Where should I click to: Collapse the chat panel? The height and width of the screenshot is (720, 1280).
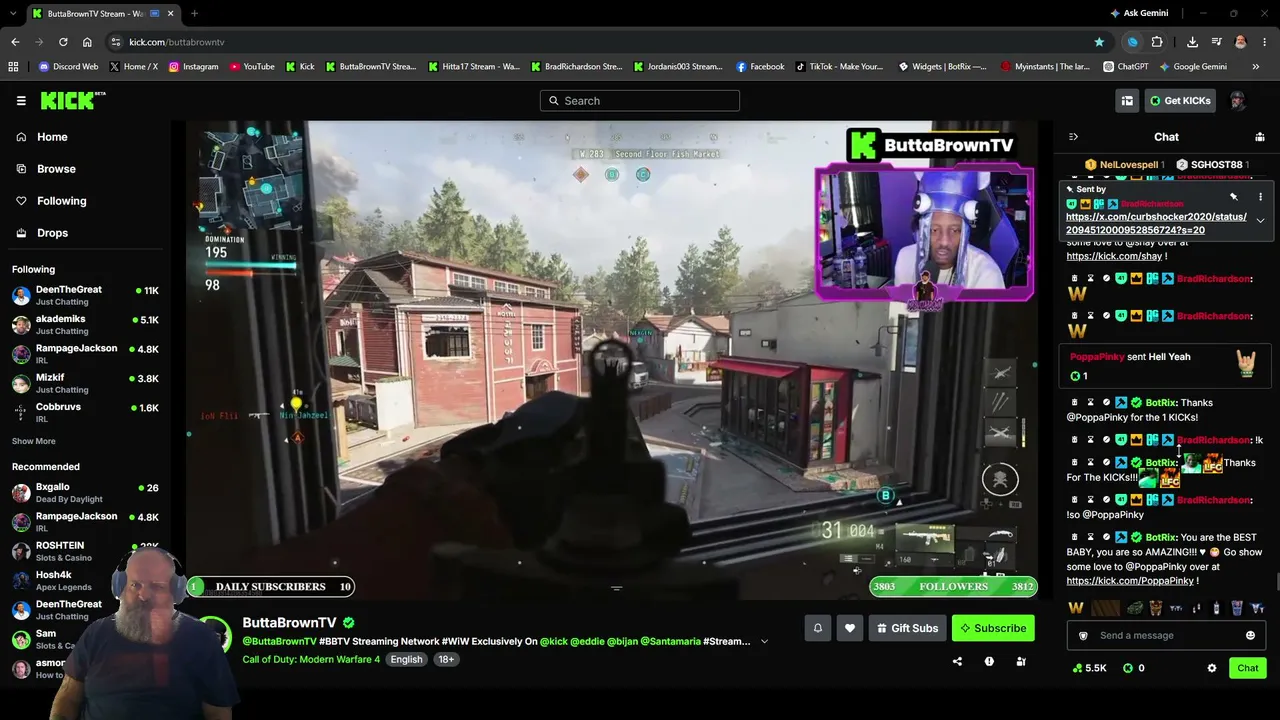(1073, 137)
